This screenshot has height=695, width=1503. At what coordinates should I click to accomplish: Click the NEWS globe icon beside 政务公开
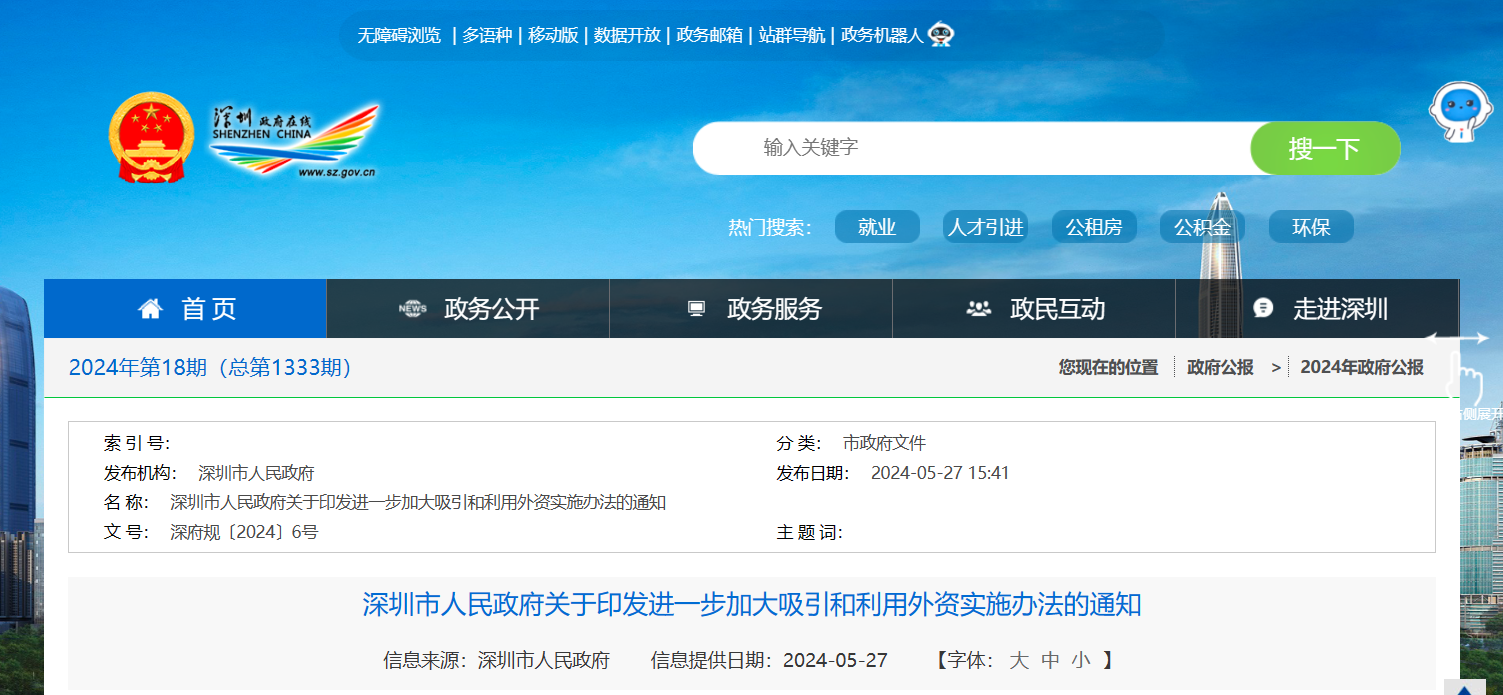pos(412,309)
